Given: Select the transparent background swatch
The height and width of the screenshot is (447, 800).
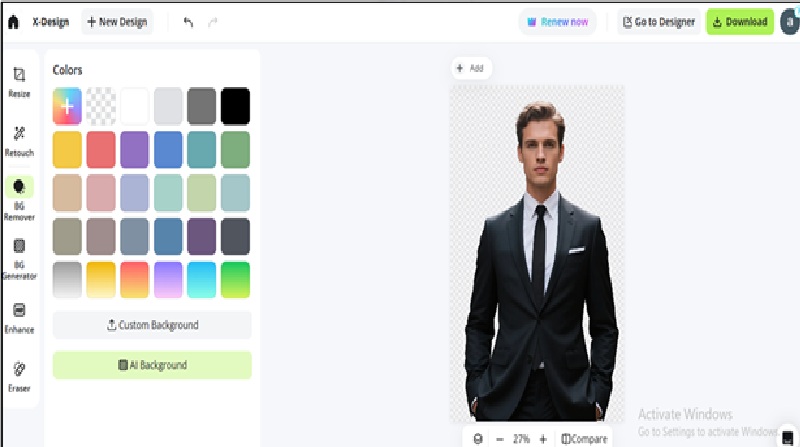Looking at the screenshot, I should tap(101, 105).
